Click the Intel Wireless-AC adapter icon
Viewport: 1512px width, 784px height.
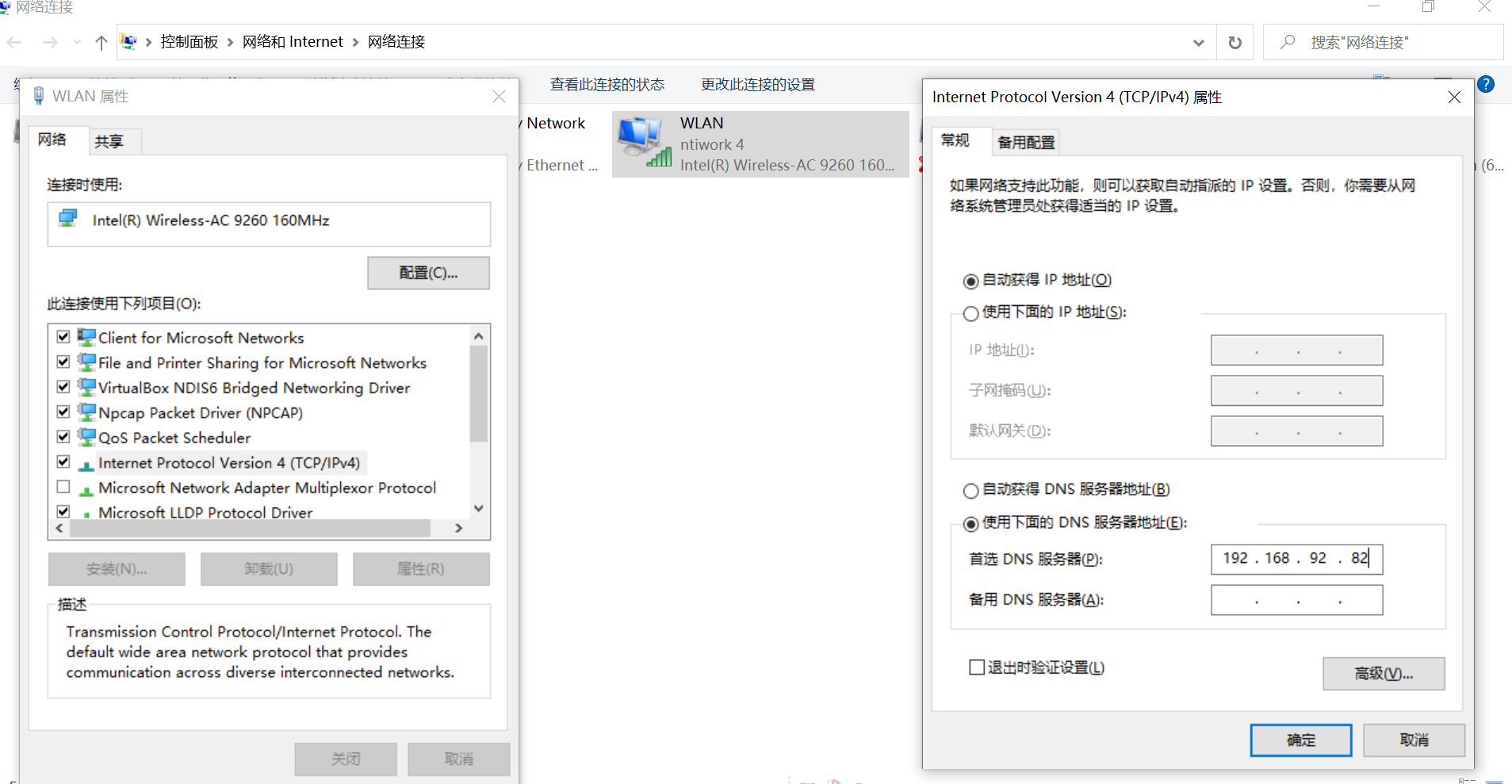tap(68, 220)
